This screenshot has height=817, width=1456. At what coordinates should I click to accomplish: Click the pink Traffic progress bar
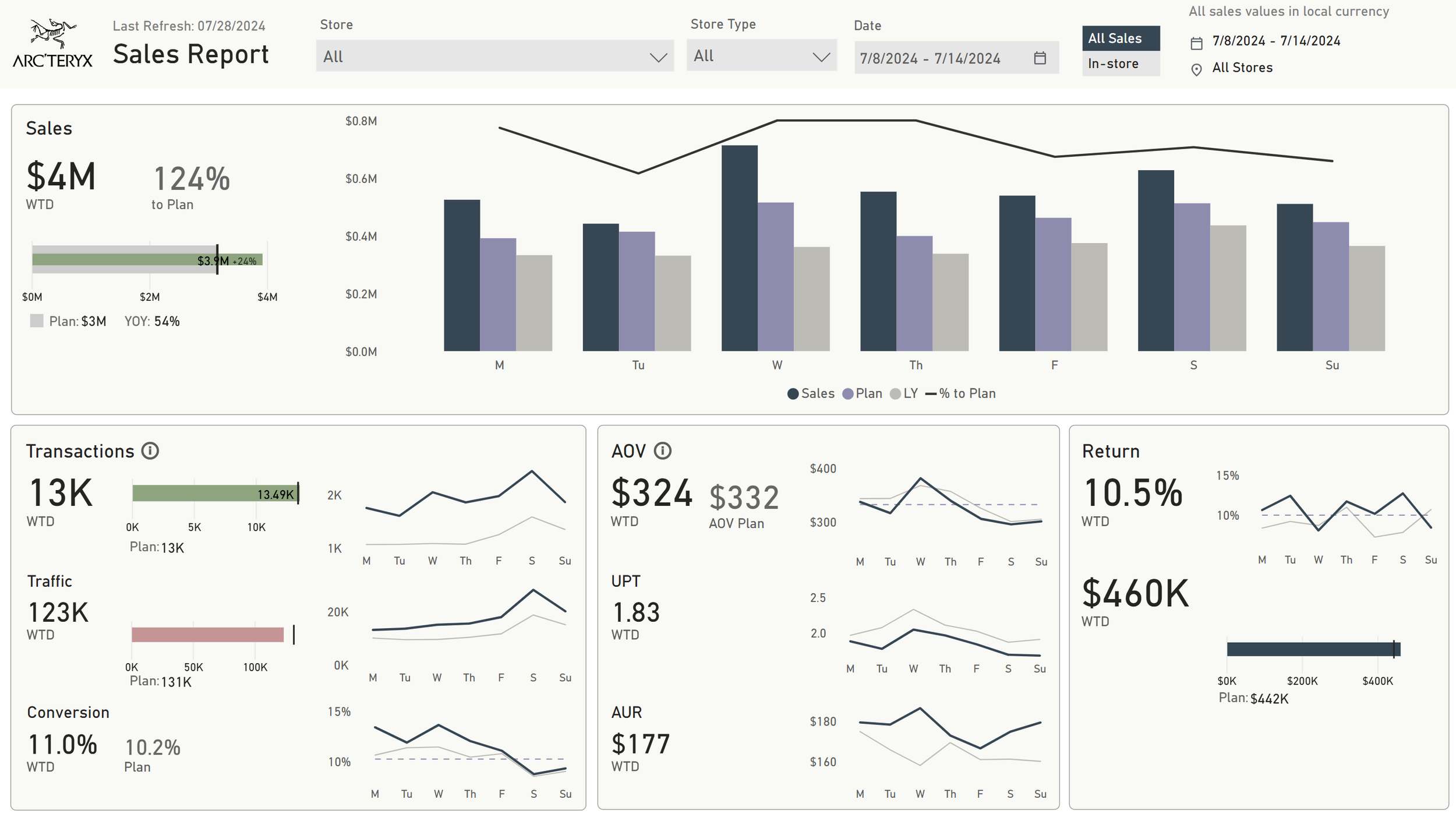point(207,635)
